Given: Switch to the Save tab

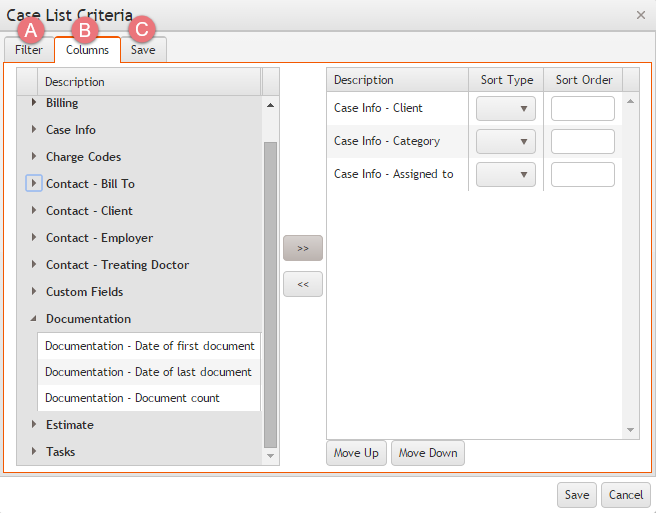Looking at the screenshot, I should pos(143,50).
